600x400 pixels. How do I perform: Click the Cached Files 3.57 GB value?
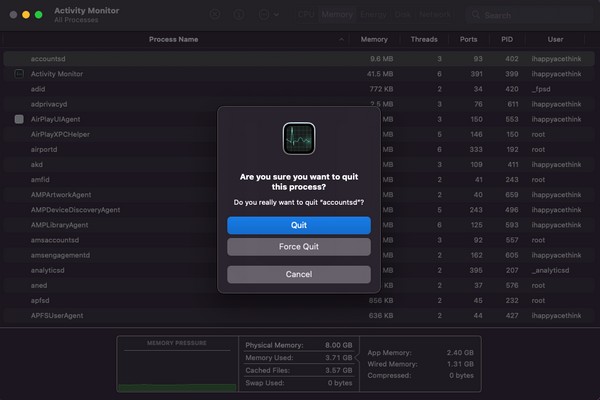[x=339, y=371]
